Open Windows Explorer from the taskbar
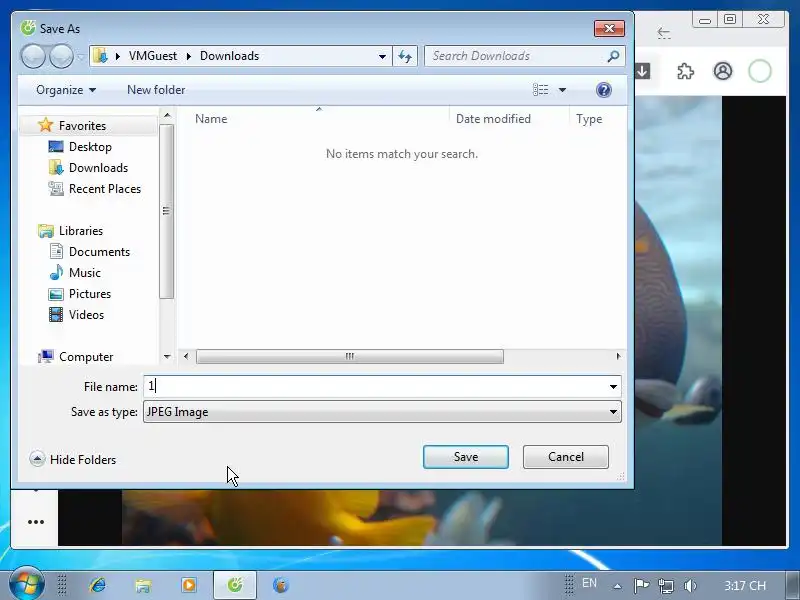Viewport: 800px width, 600px height. coord(143,585)
